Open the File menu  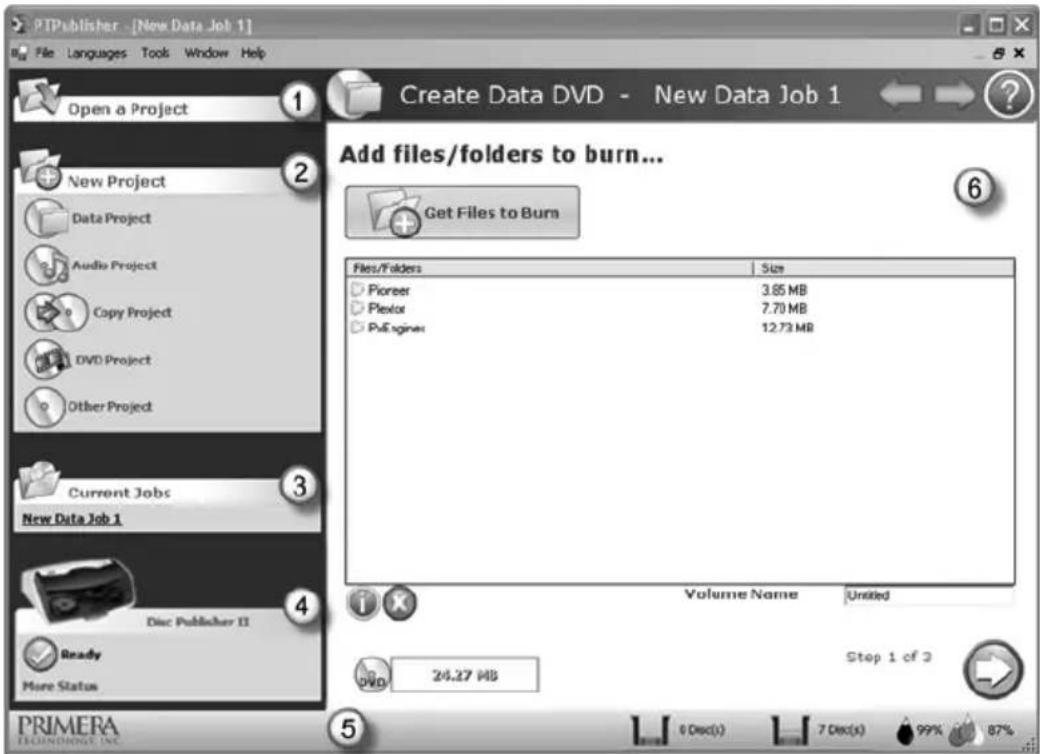44,53
